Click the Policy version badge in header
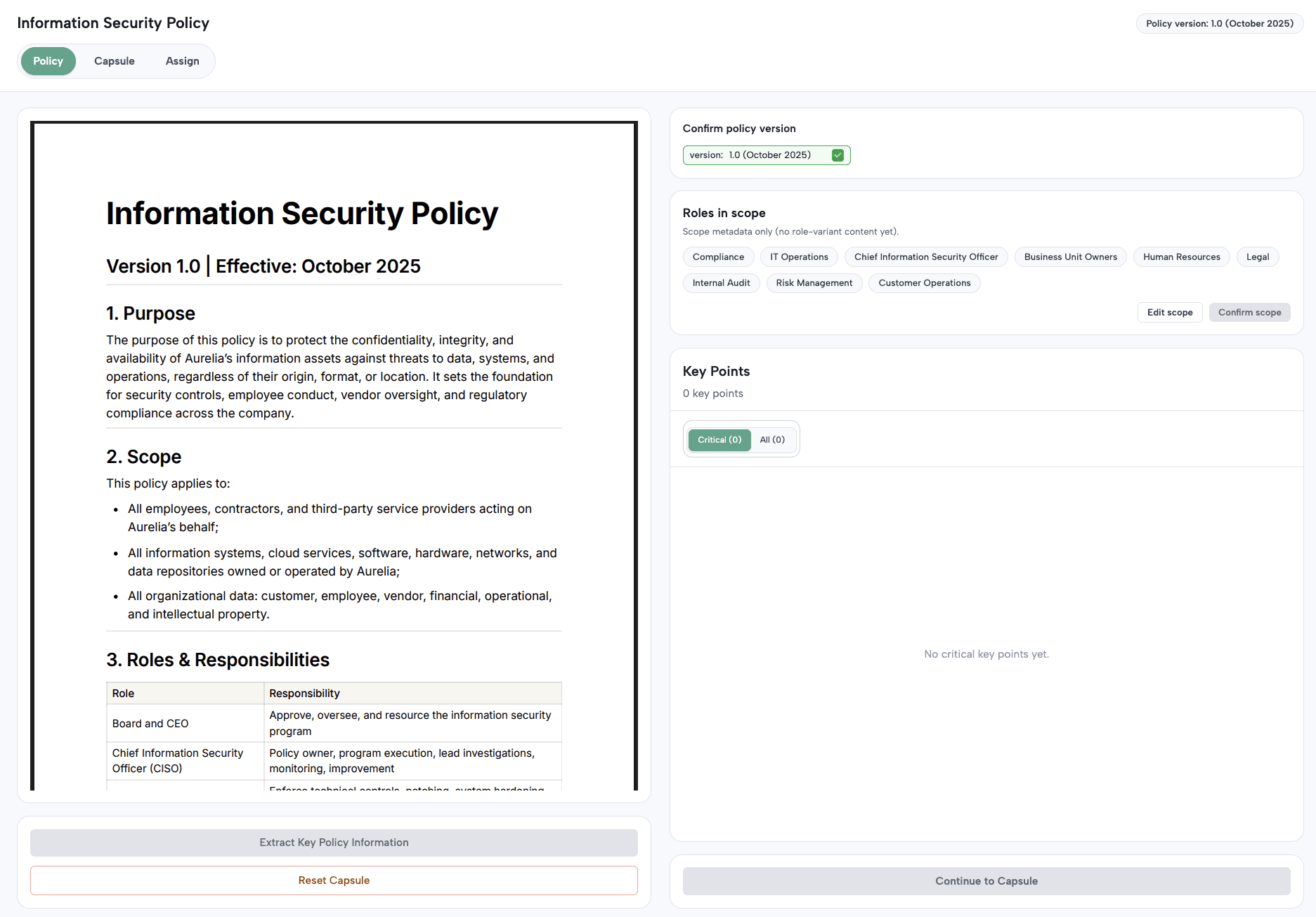The width and height of the screenshot is (1316, 917). click(1219, 24)
